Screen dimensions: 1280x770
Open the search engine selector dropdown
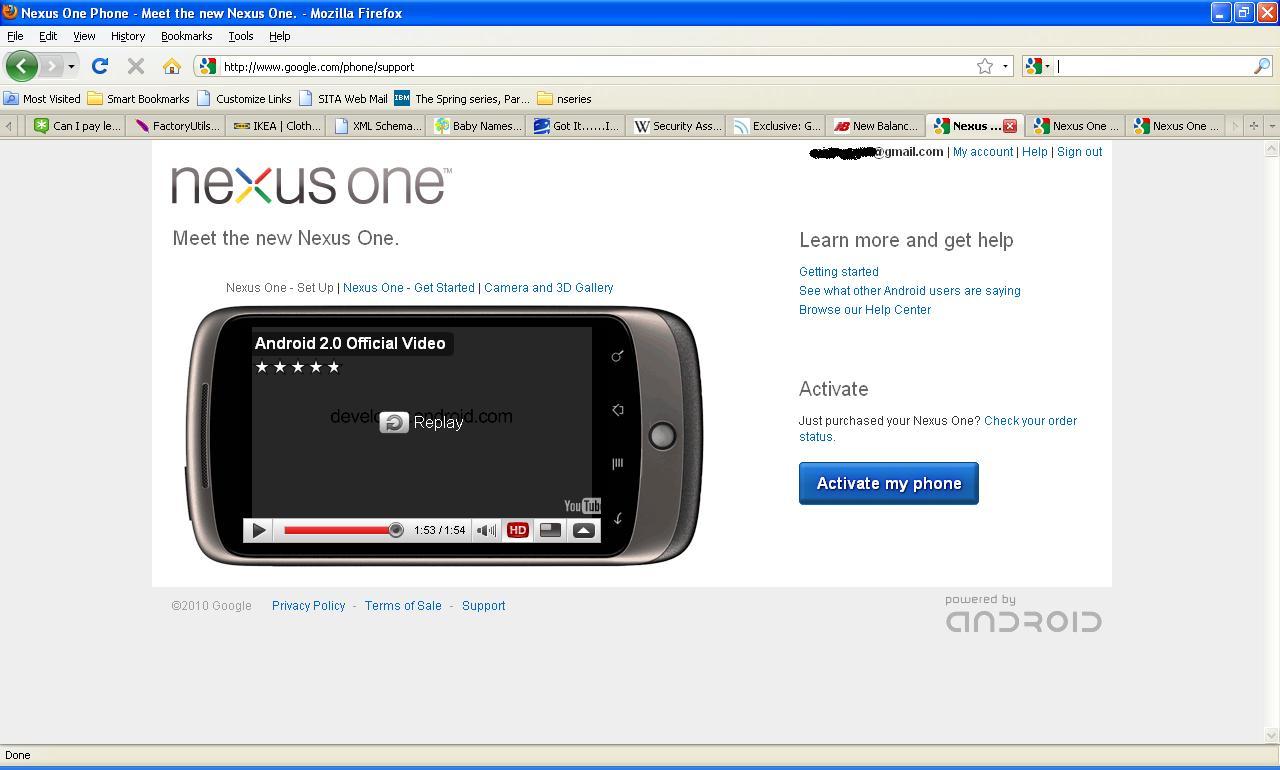point(1038,66)
